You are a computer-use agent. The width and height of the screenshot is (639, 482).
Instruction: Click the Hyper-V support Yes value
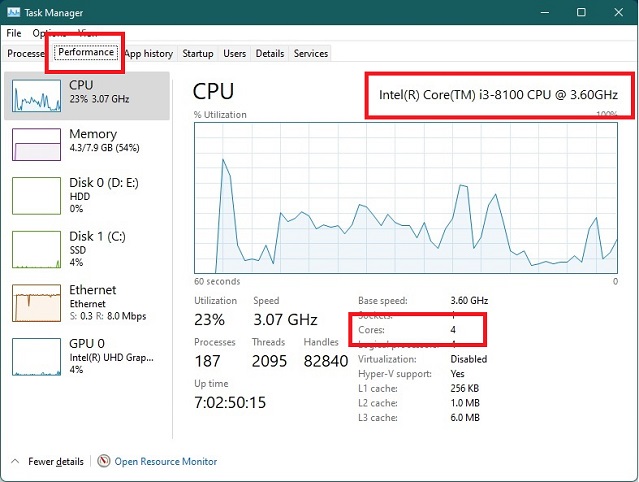click(x=457, y=374)
